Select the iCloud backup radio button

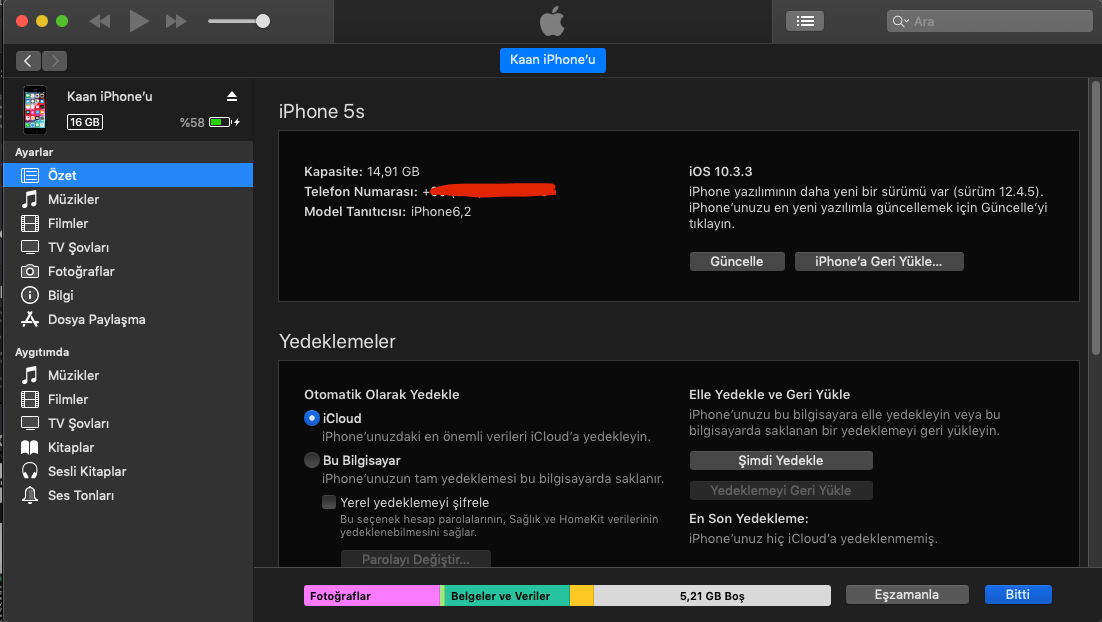click(312, 418)
